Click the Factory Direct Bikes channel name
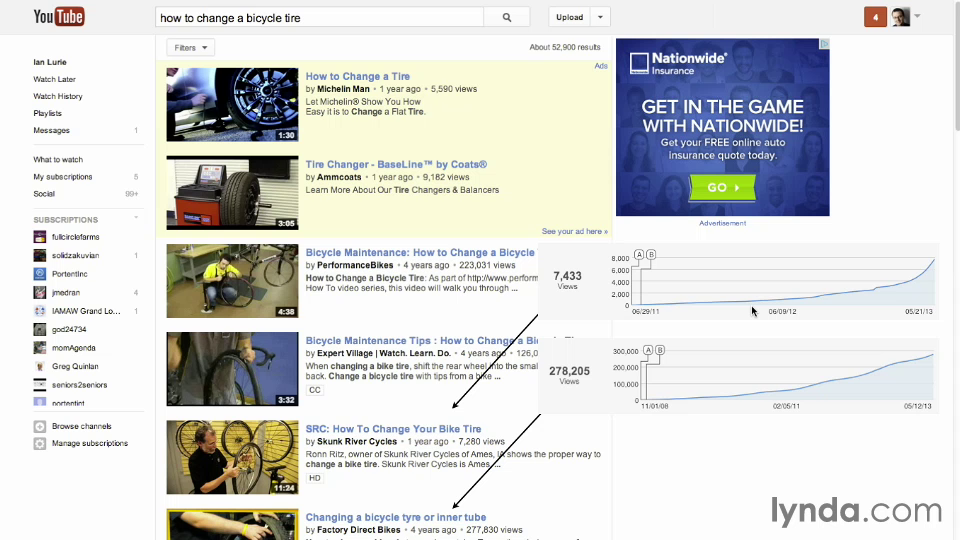Image resolution: width=960 pixels, height=540 pixels. tap(359, 530)
